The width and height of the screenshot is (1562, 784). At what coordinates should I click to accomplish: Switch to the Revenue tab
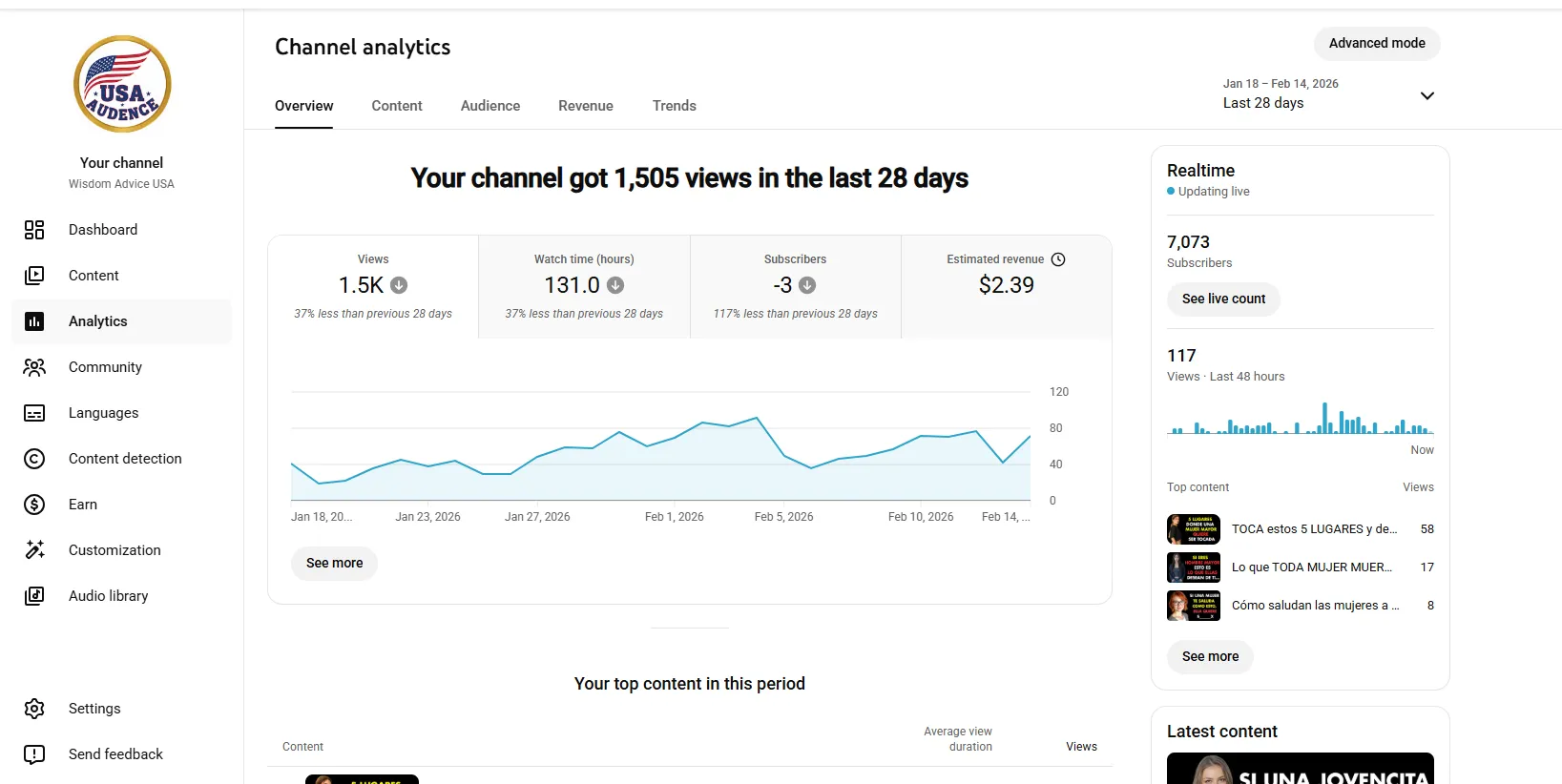coord(586,106)
